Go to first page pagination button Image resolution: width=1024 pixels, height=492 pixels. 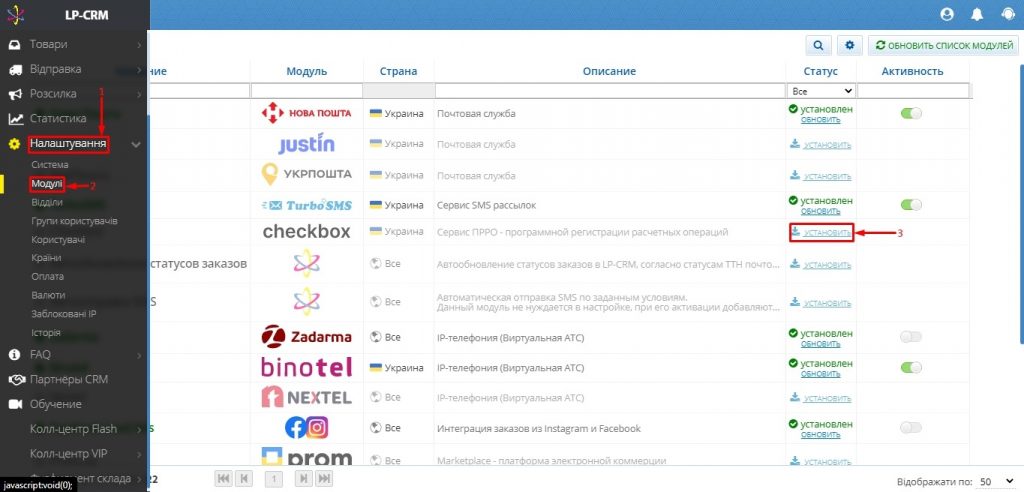click(x=223, y=479)
